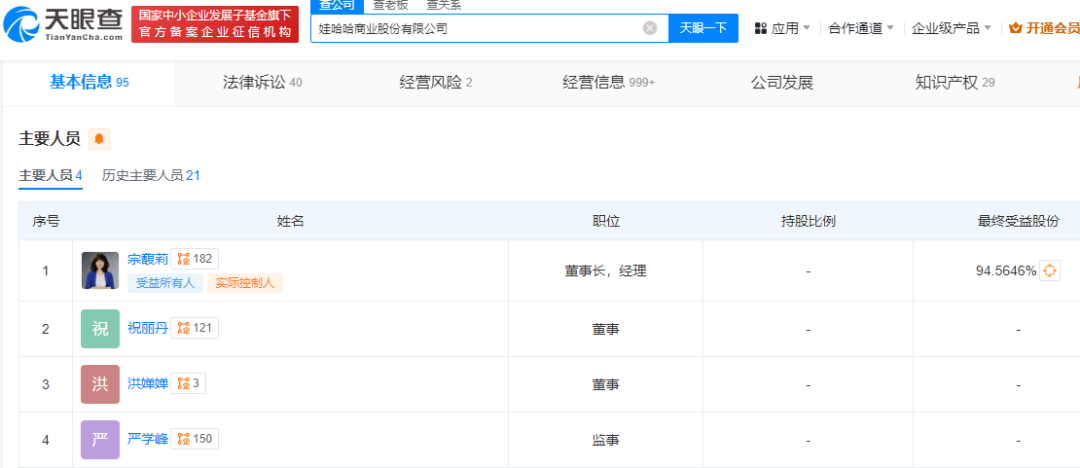
Task: Click the red 官方备案企业征信机构 banner
Action: tap(215, 25)
